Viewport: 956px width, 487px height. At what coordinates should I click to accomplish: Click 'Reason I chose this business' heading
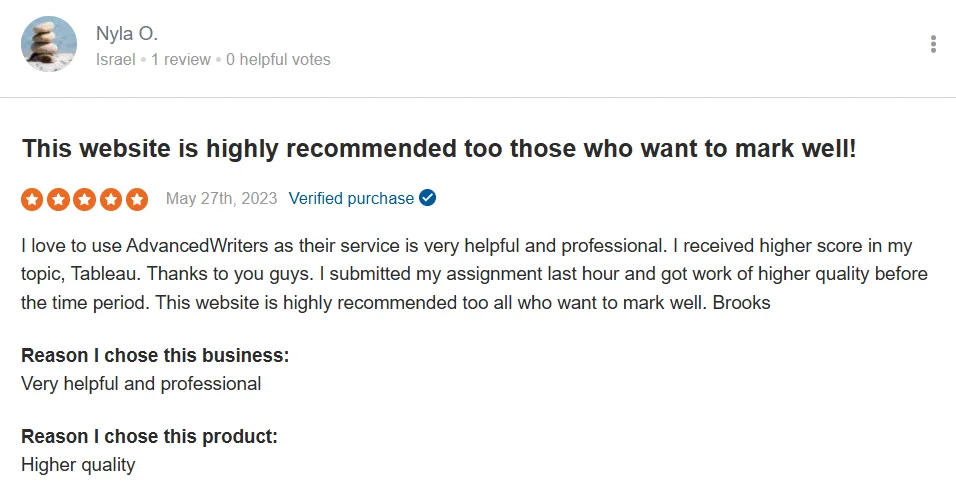155,355
